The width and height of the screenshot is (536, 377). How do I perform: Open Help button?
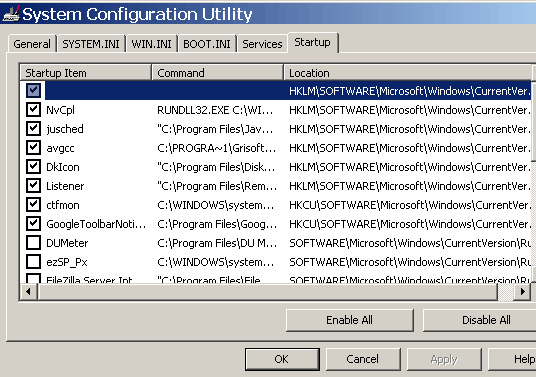[x=512, y=359]
